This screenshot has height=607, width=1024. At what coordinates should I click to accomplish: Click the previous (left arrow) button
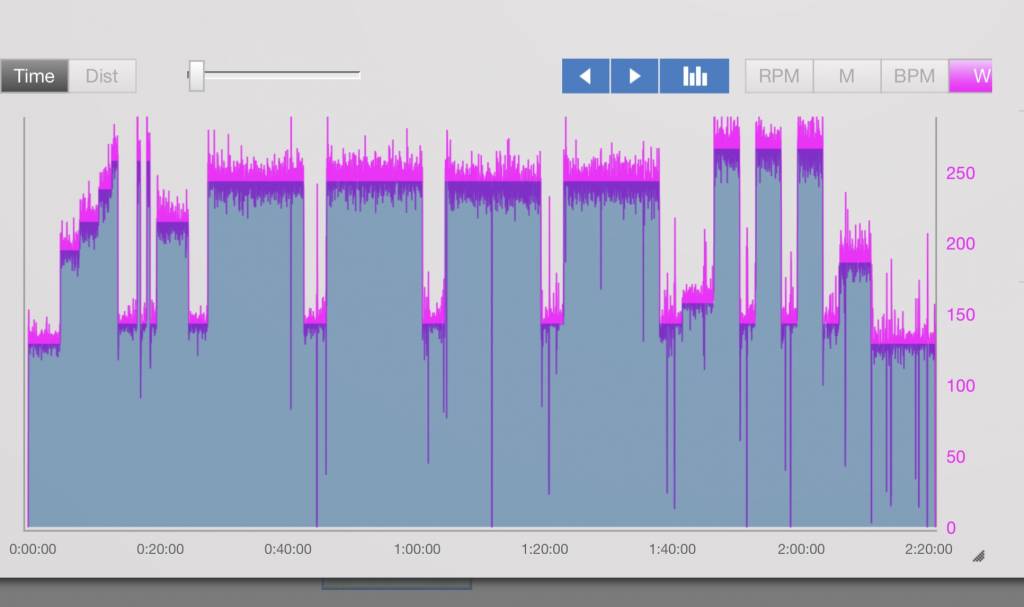586,76
